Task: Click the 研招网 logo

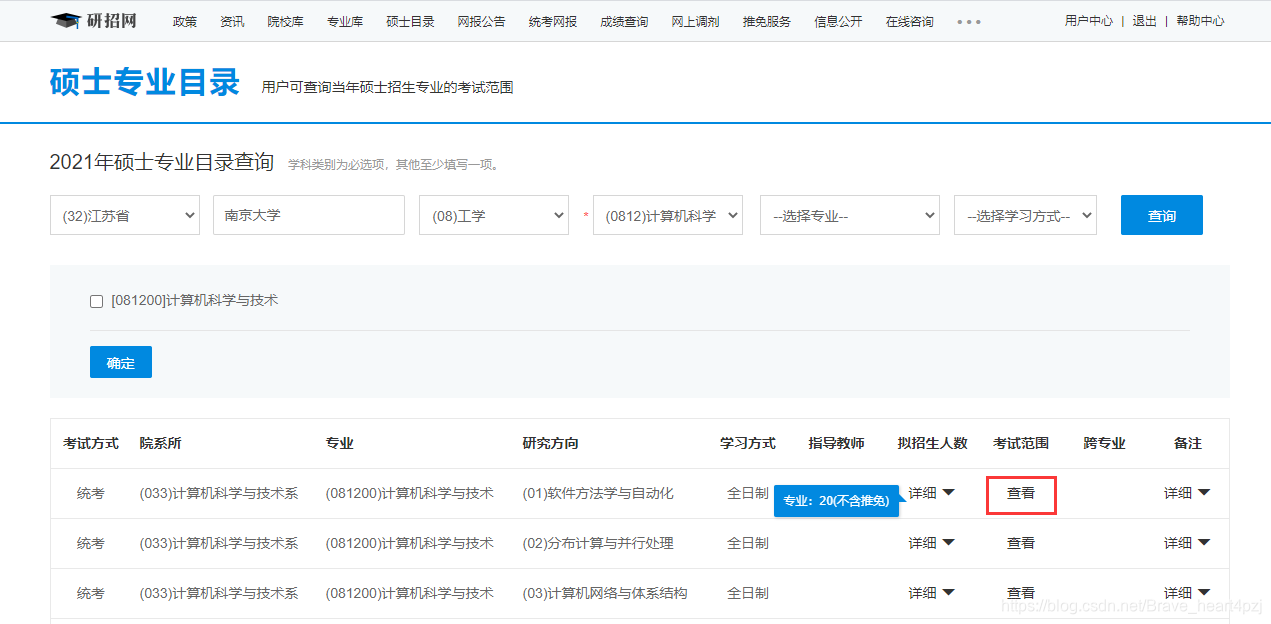Action: [x=93, y=20]
